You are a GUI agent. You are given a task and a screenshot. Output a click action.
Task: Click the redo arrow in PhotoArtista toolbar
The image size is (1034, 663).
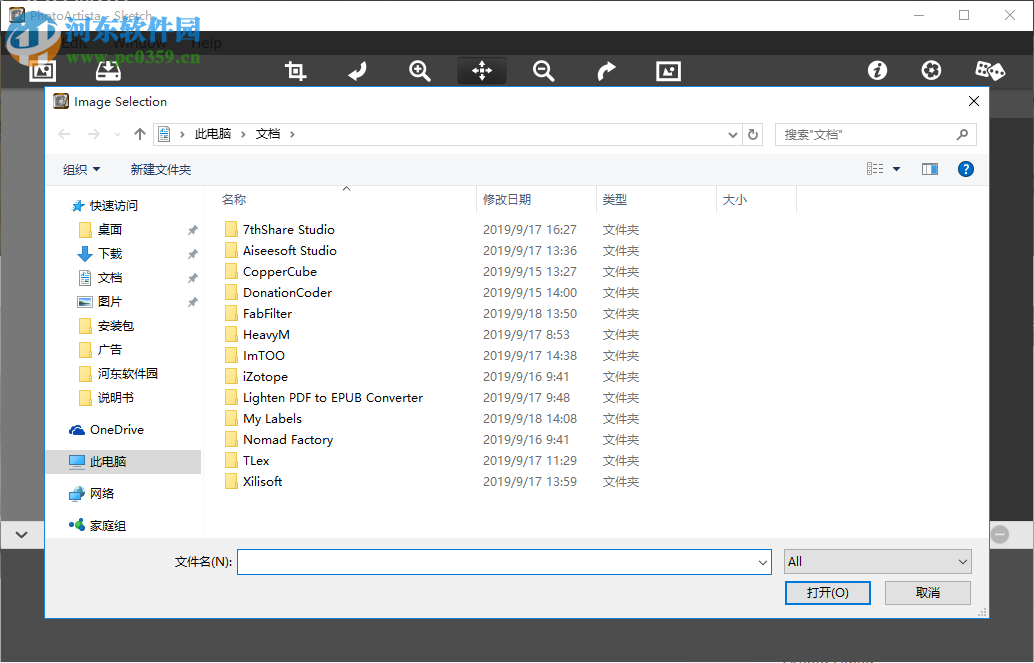pos(606,71)
